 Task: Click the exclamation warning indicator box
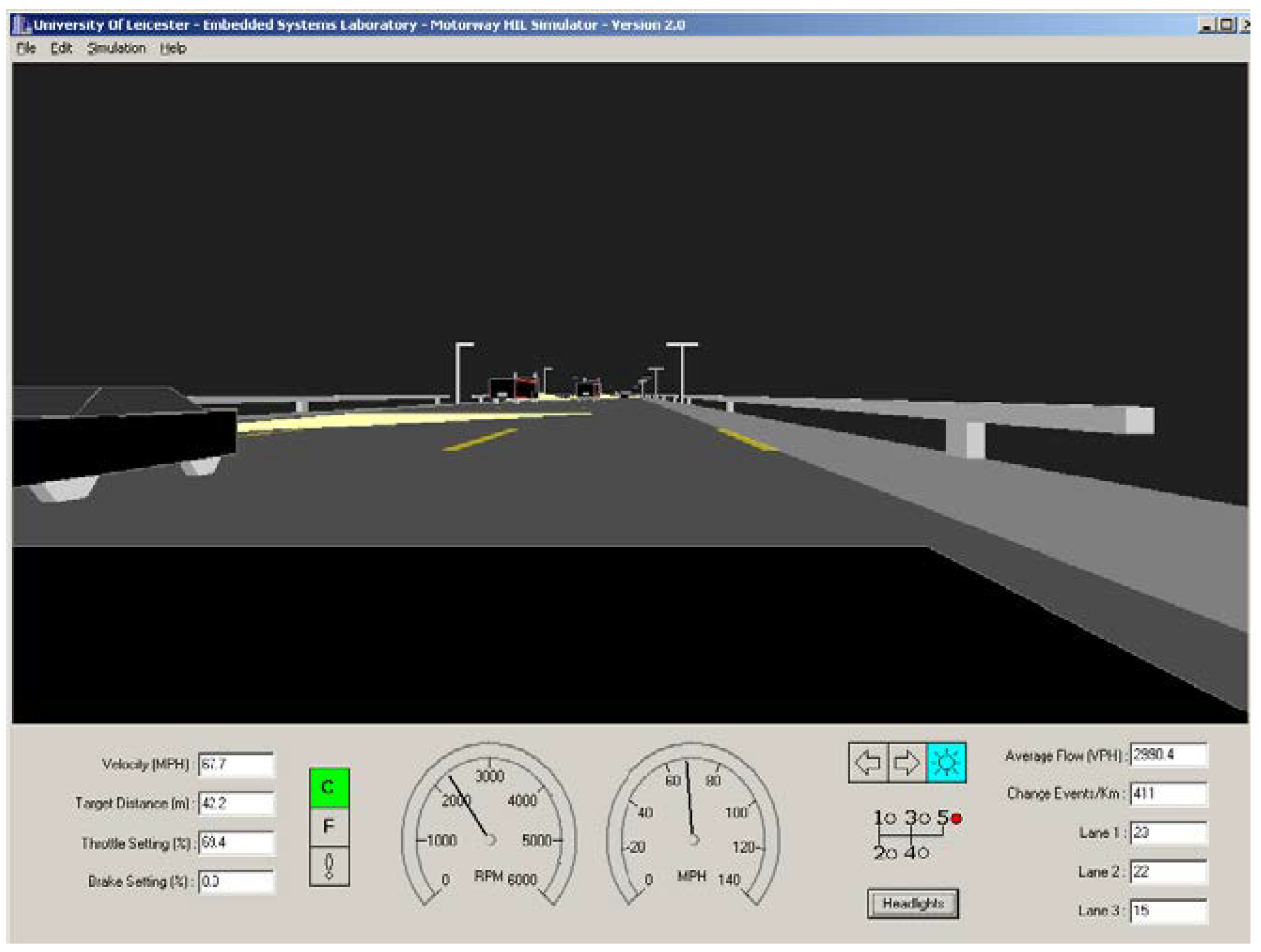[x=329, y=865]
